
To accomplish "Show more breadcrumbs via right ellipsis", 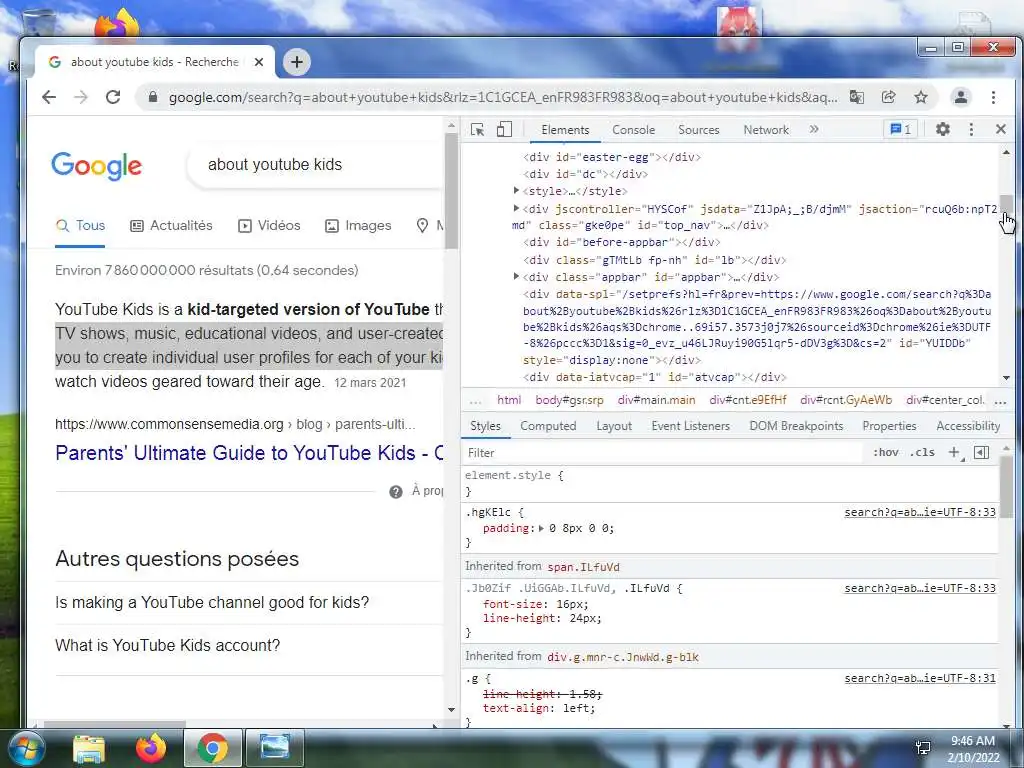I will tap(1000, 400).
